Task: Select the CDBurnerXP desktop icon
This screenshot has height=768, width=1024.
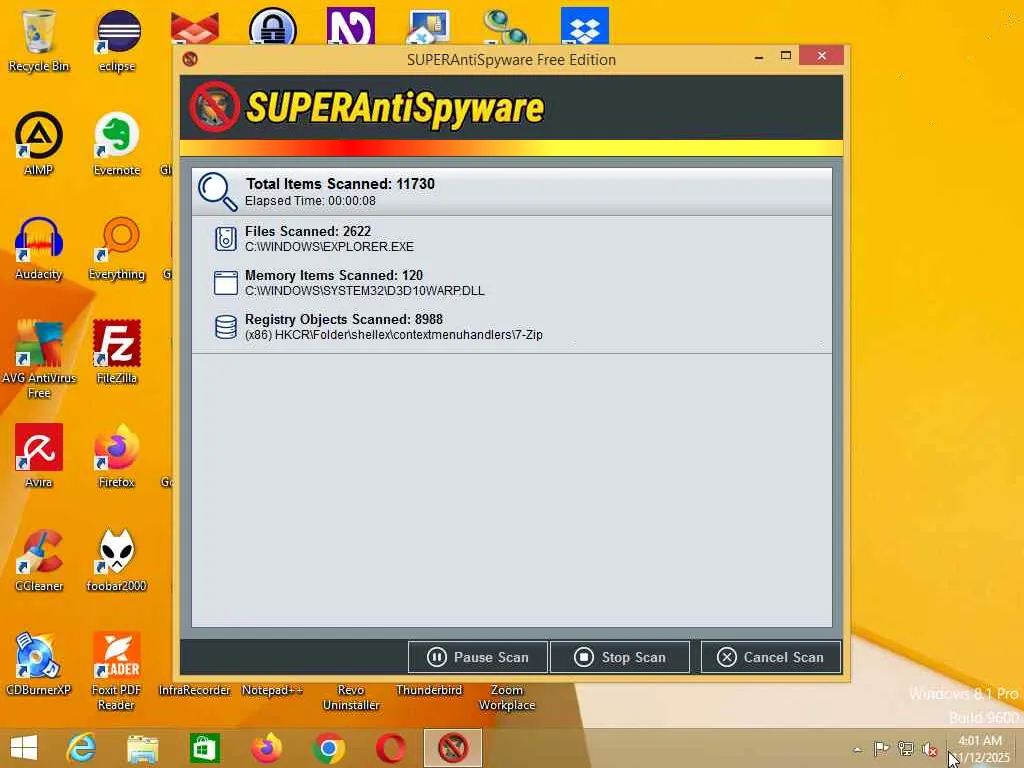Action: 39,664
